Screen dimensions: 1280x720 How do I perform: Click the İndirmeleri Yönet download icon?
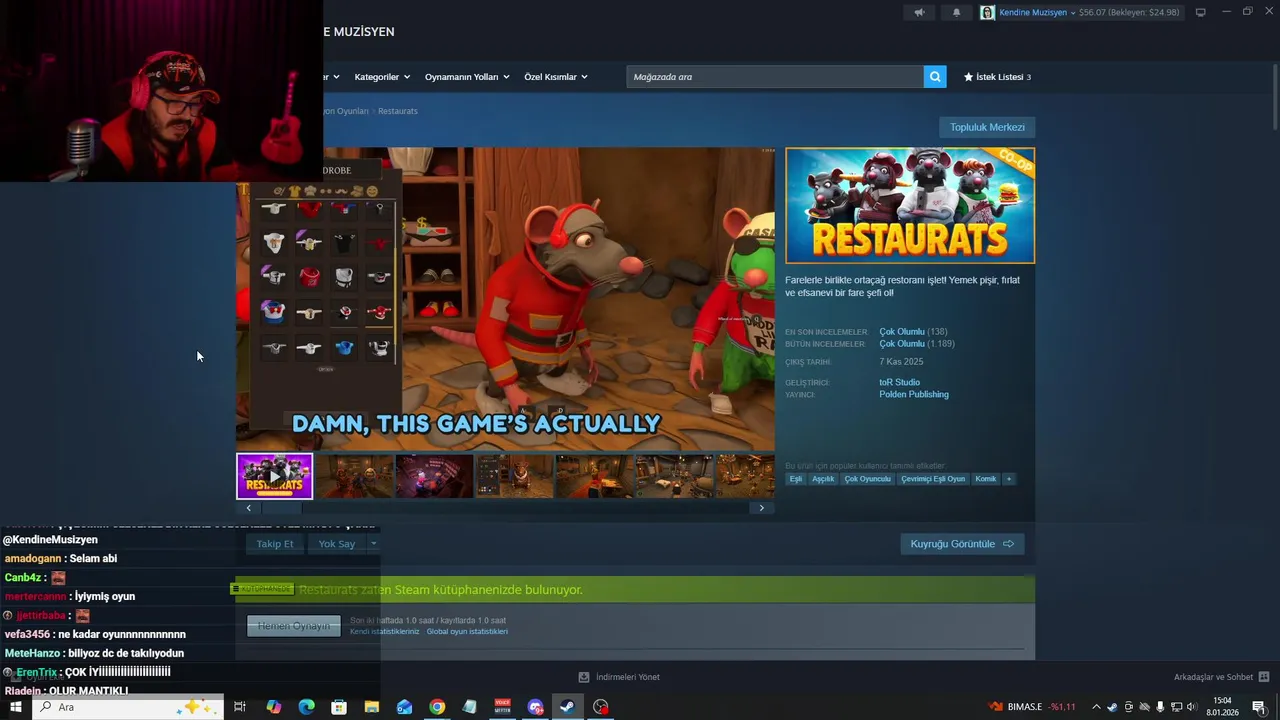click(x=584, y=677)
